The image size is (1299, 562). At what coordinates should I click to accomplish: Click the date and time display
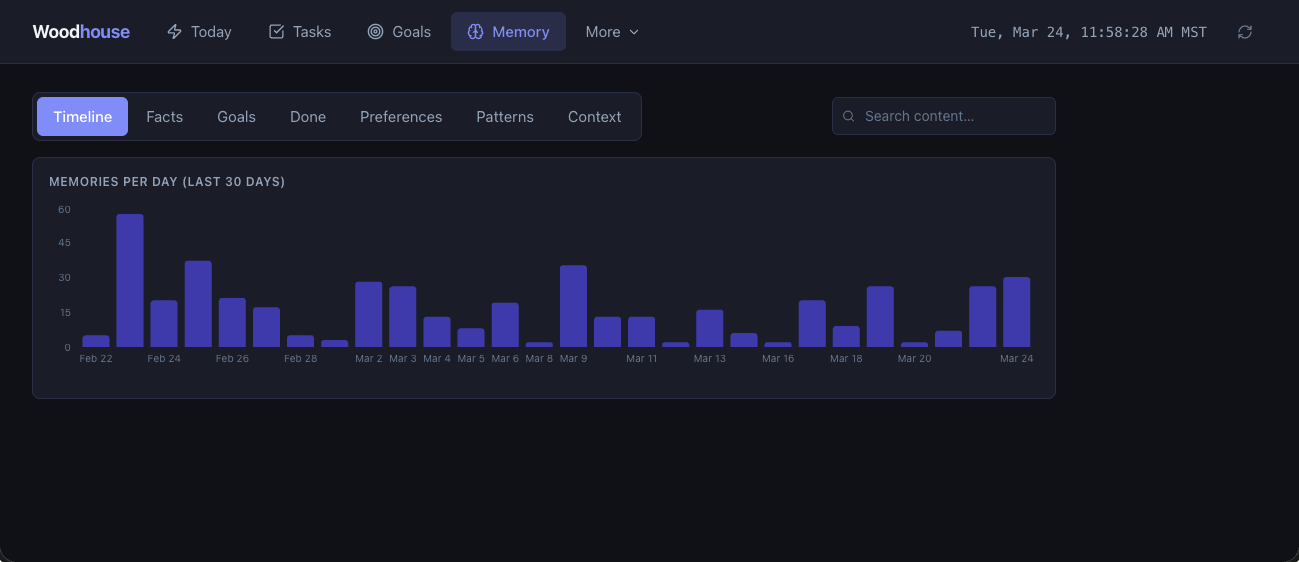1089,32
